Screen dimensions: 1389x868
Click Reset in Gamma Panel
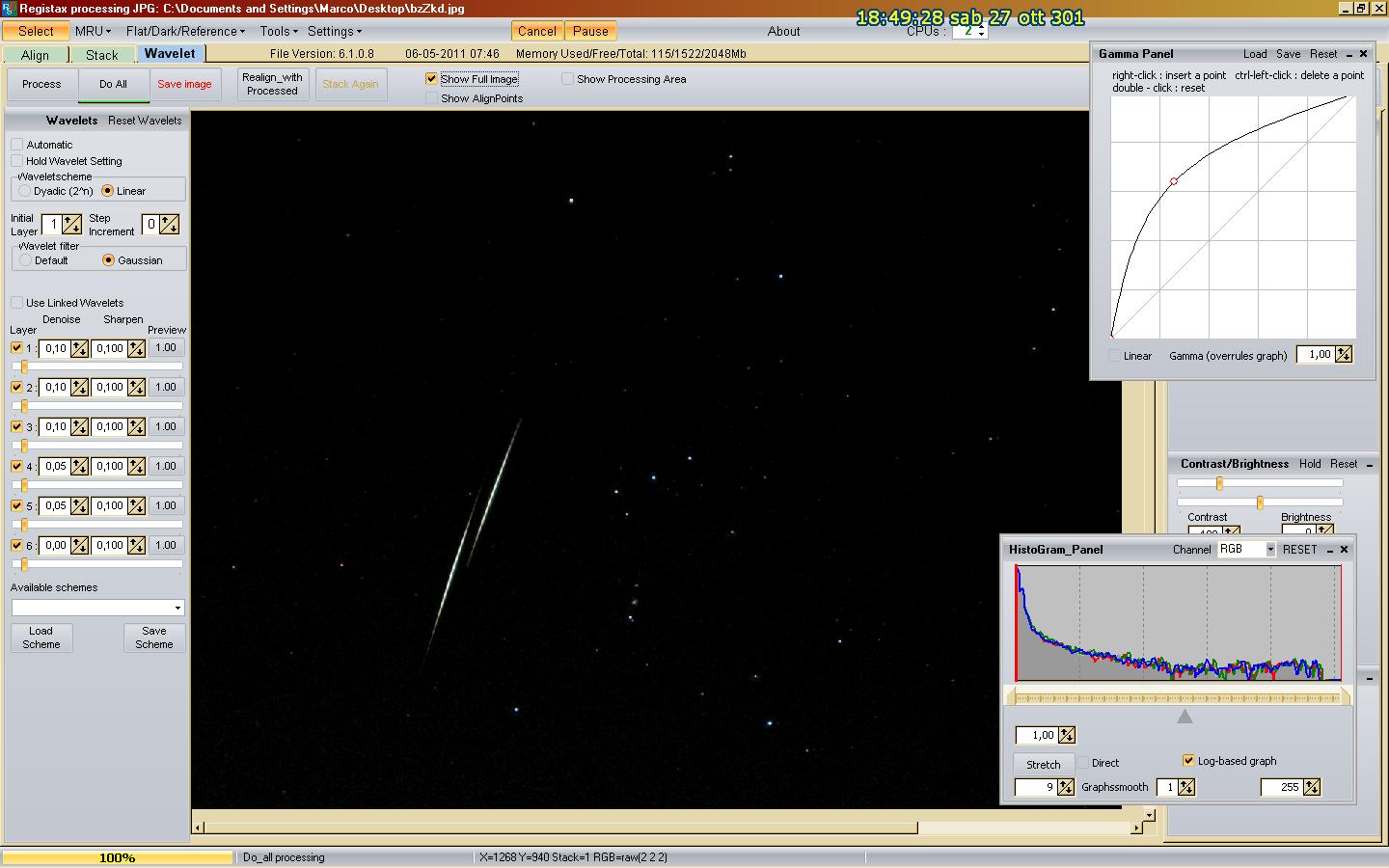click(x=1323, y=54)
